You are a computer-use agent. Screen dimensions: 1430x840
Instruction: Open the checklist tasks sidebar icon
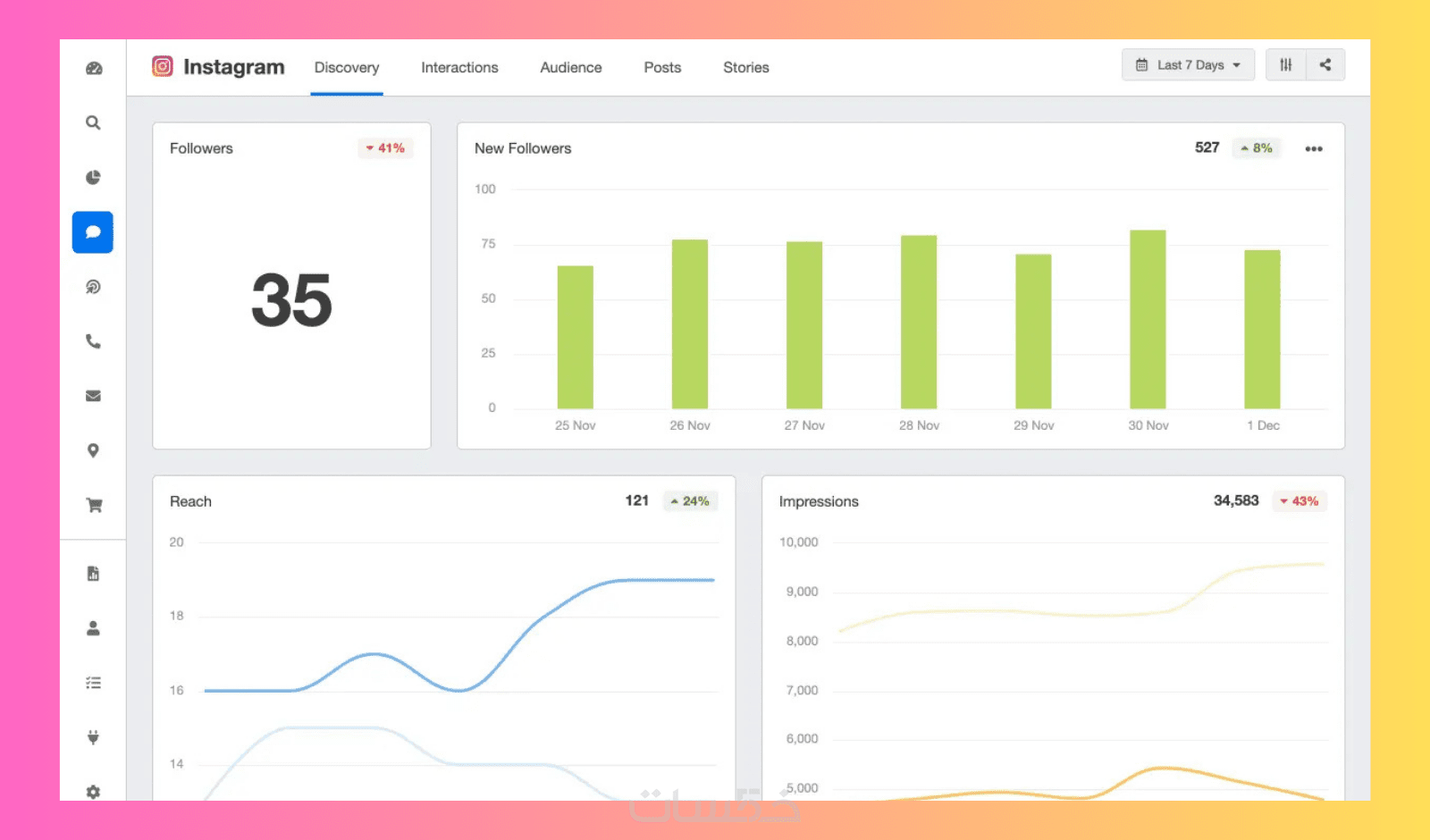[93, 683]
